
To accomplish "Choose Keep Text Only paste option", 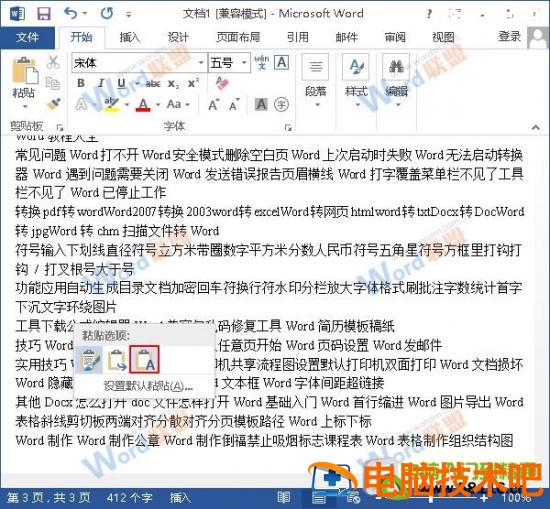I will click(145, 360).
